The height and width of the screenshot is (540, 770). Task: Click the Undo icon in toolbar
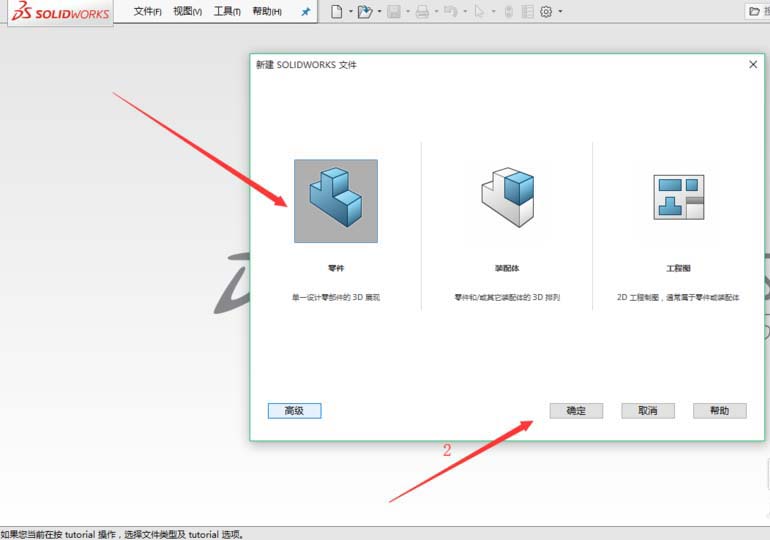click(x=450, y=11)
